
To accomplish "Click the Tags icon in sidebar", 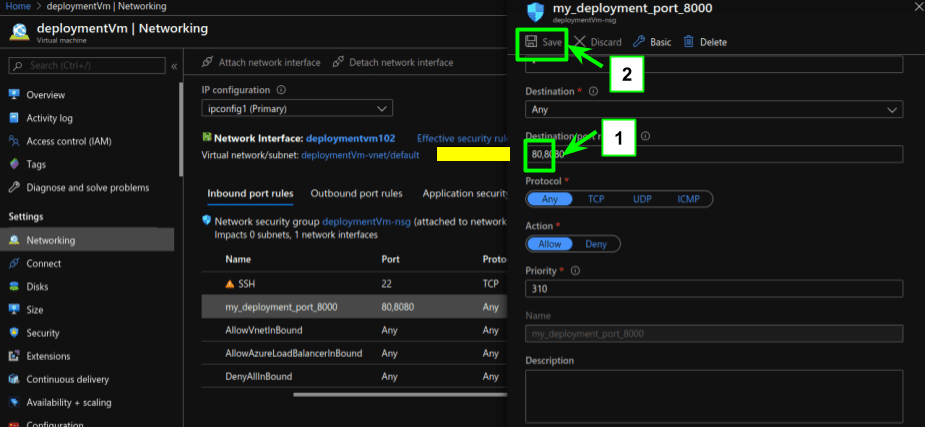I will [x=15, y=165].
